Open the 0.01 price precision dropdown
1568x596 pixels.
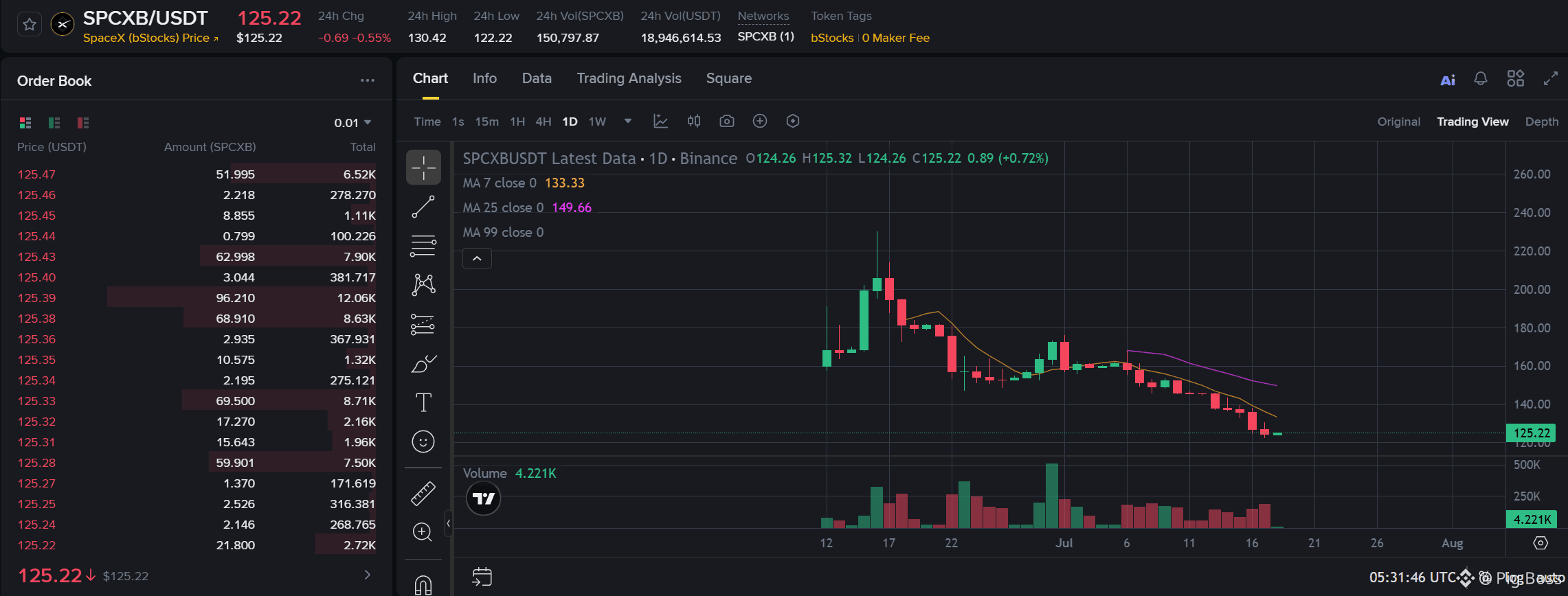(x=352, y=123)
